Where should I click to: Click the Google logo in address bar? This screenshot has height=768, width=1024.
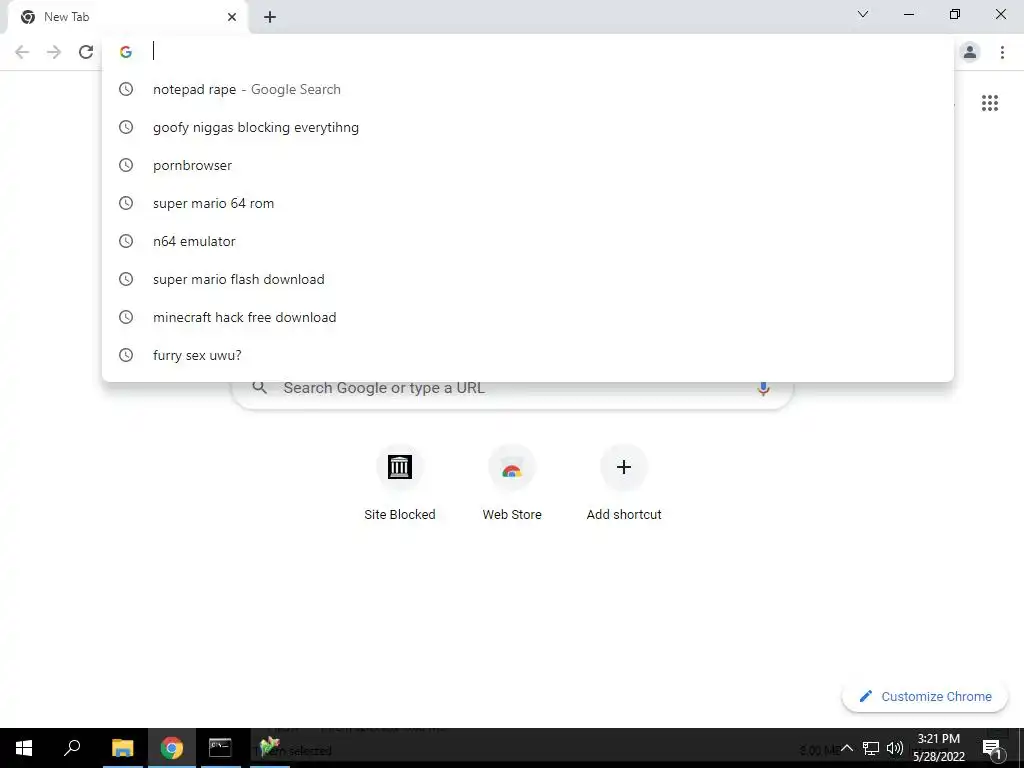126,52
